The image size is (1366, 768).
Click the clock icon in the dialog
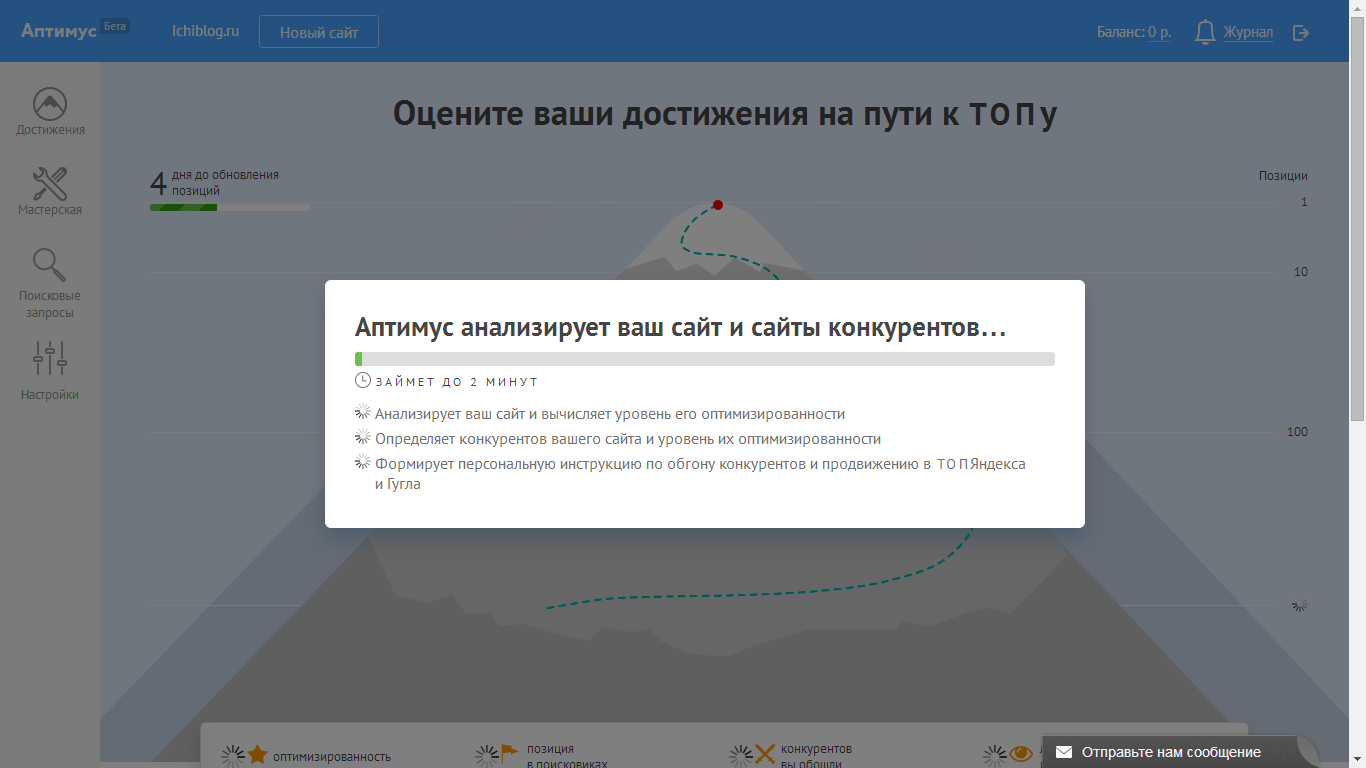[x=363, y=380]
